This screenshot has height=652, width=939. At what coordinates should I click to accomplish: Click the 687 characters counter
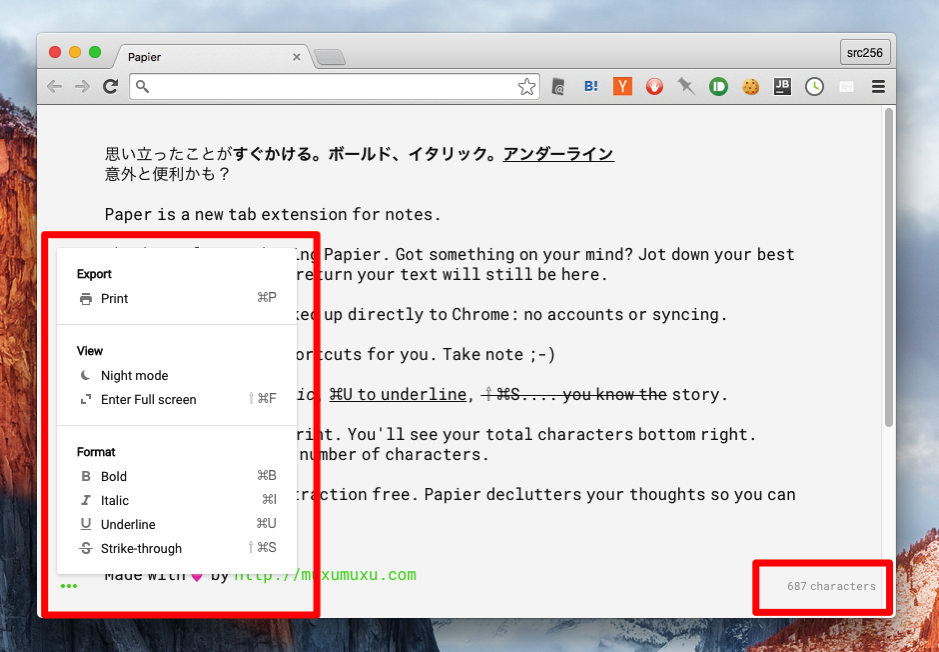coord(831,586)
